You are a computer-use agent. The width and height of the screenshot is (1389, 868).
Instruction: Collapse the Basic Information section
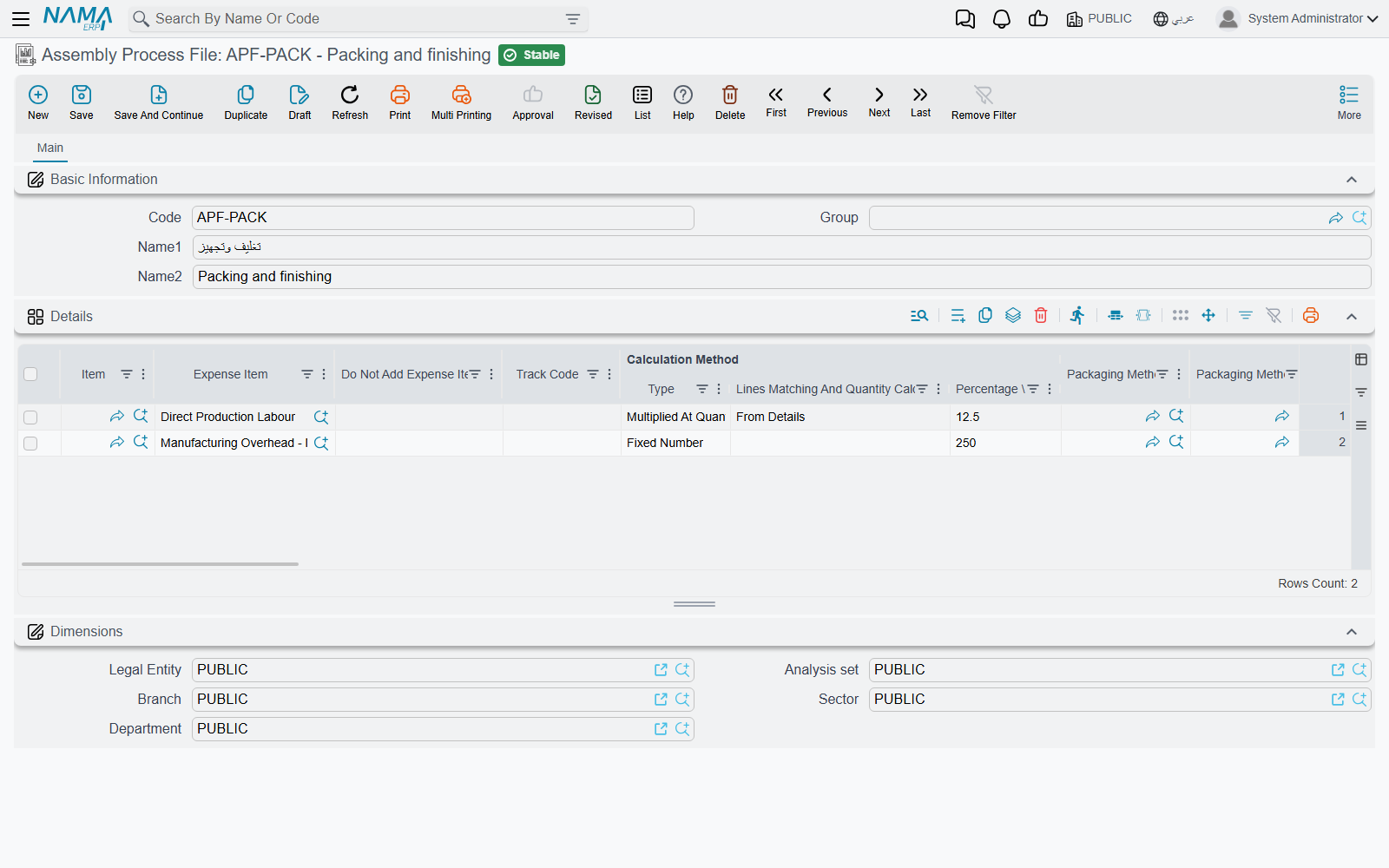pos(1352,180)
